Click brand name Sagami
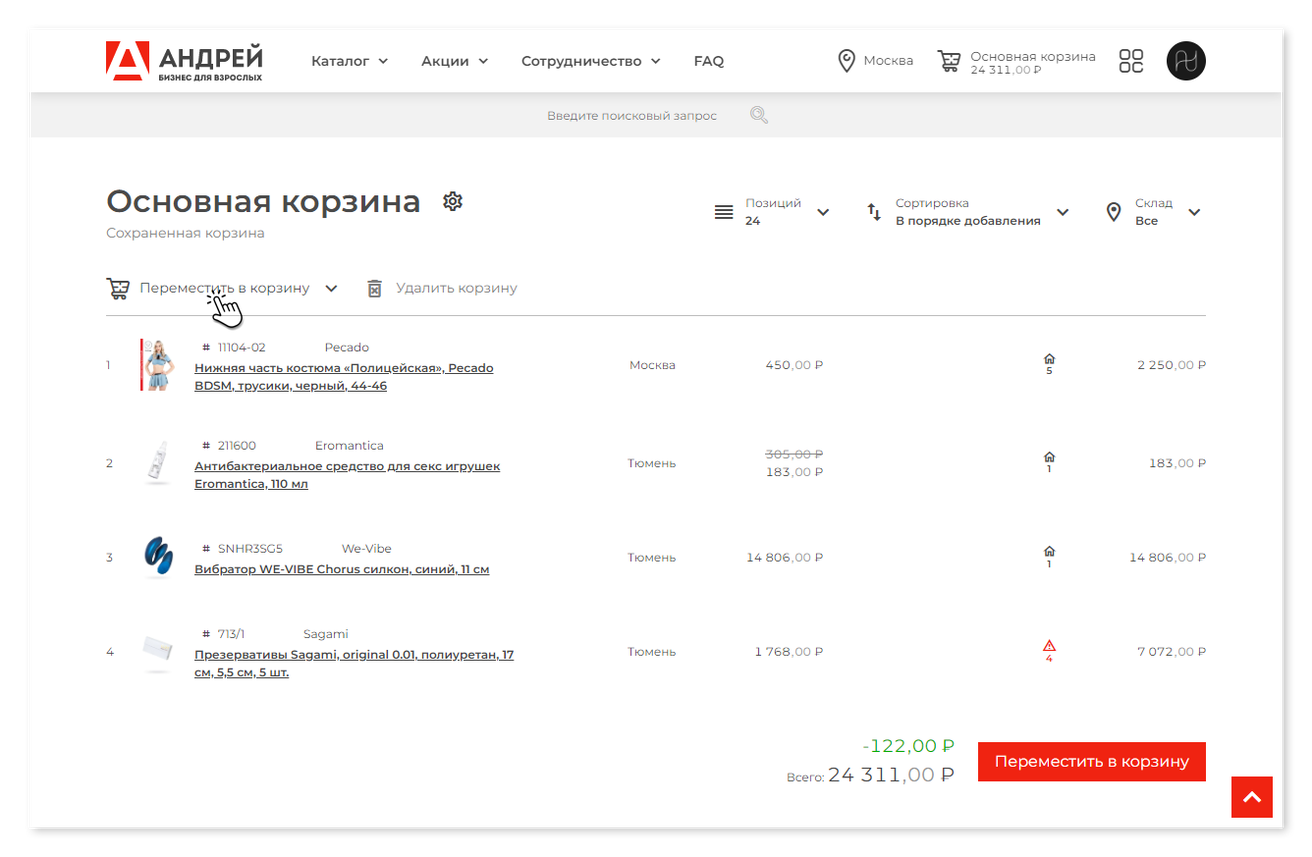 pyautogui.click(x=326, y=634)
